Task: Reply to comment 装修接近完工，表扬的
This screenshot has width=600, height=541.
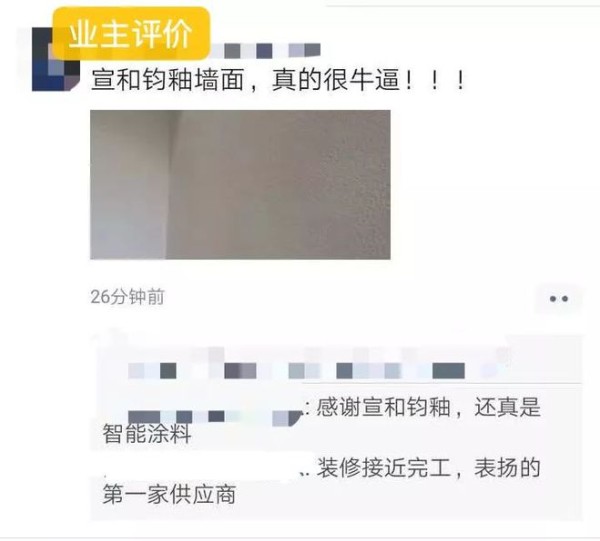Action: pos(429,468)
